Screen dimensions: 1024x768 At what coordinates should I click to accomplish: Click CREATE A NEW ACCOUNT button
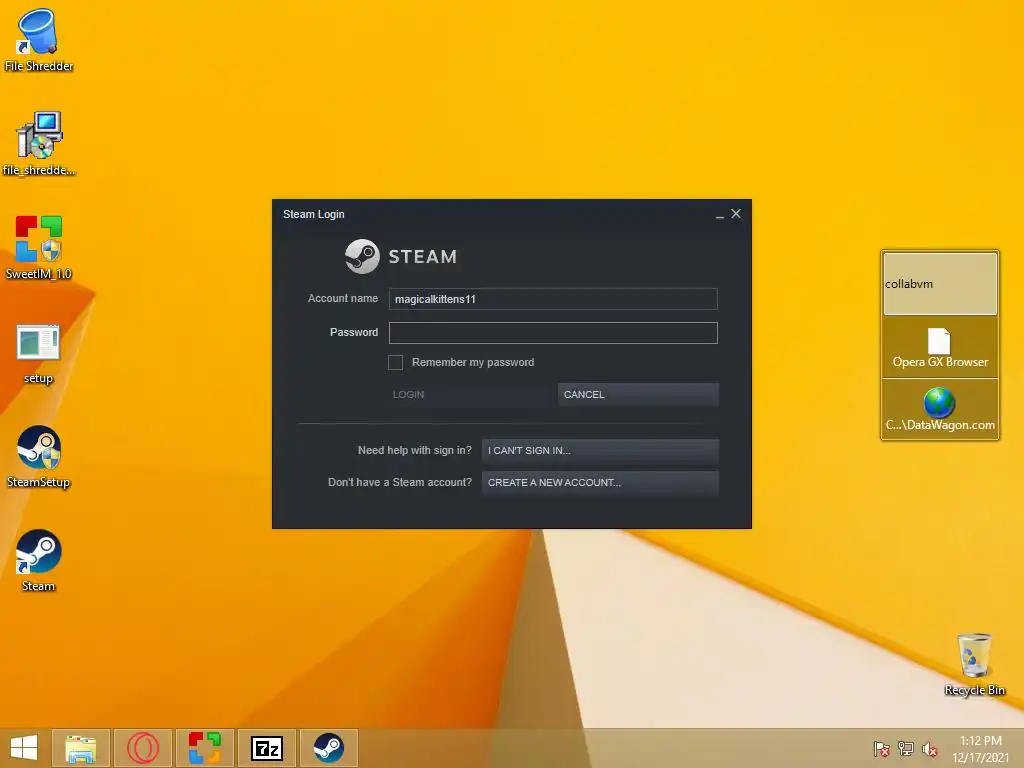tap(600, 483)
